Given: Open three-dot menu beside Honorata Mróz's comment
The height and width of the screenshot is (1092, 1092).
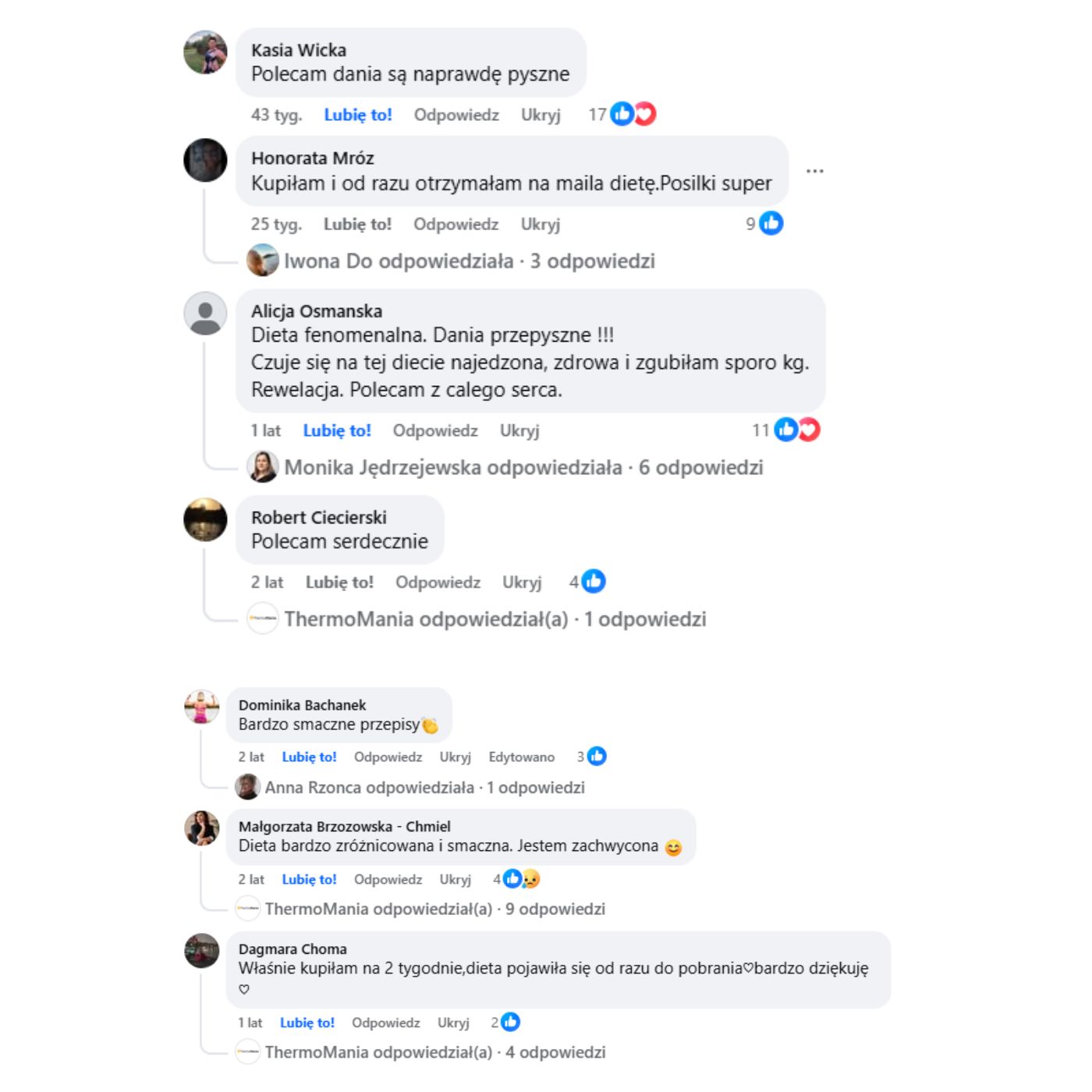Looking at the screenshot, I should pyautogui.click(x=815, y=171).
